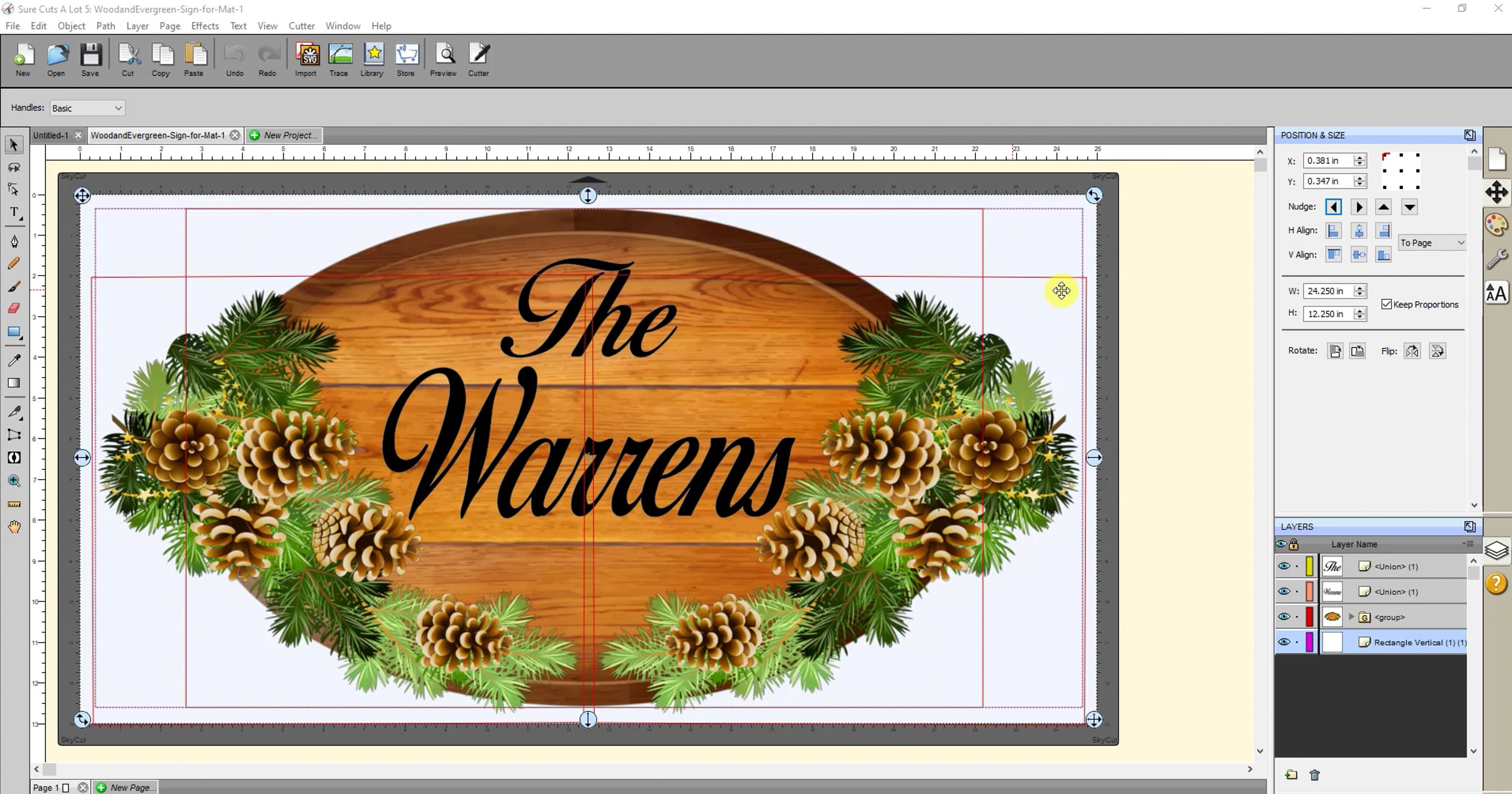Hide the group layer with eye icon
Image resolution: width=1512 pixels, height=794 pixels.
[1283, 617]
